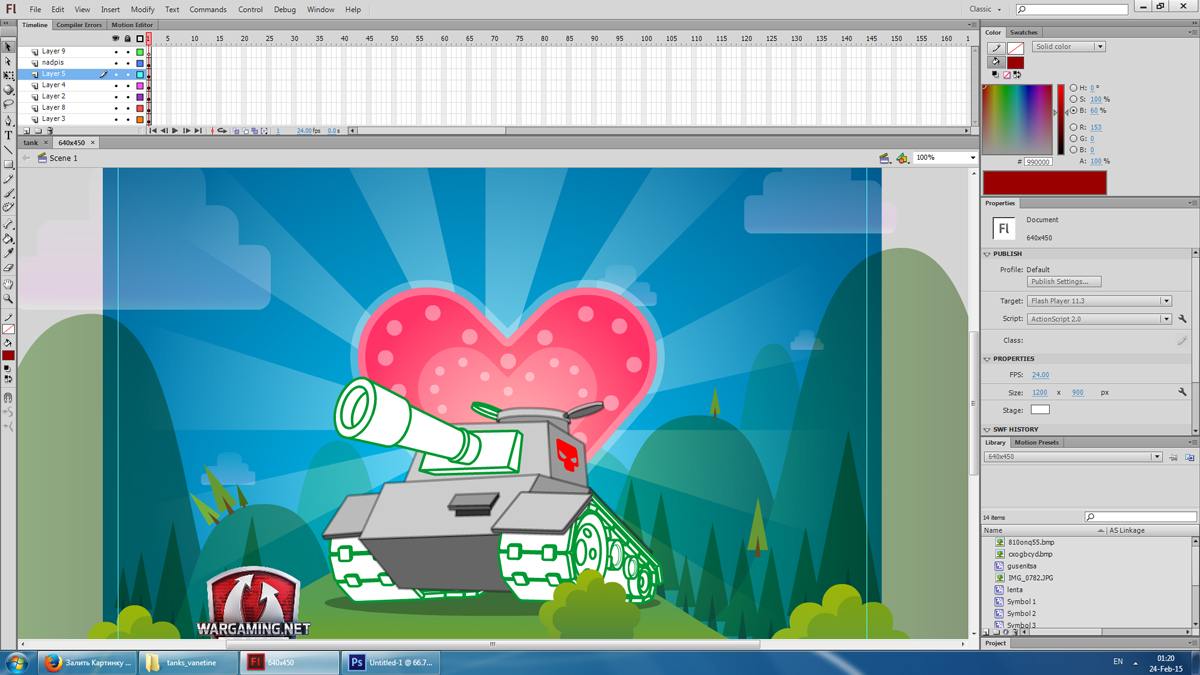Select the R red radio button
The width and height of the screenshot is (1200, 675).
(x=1073, y=127)
